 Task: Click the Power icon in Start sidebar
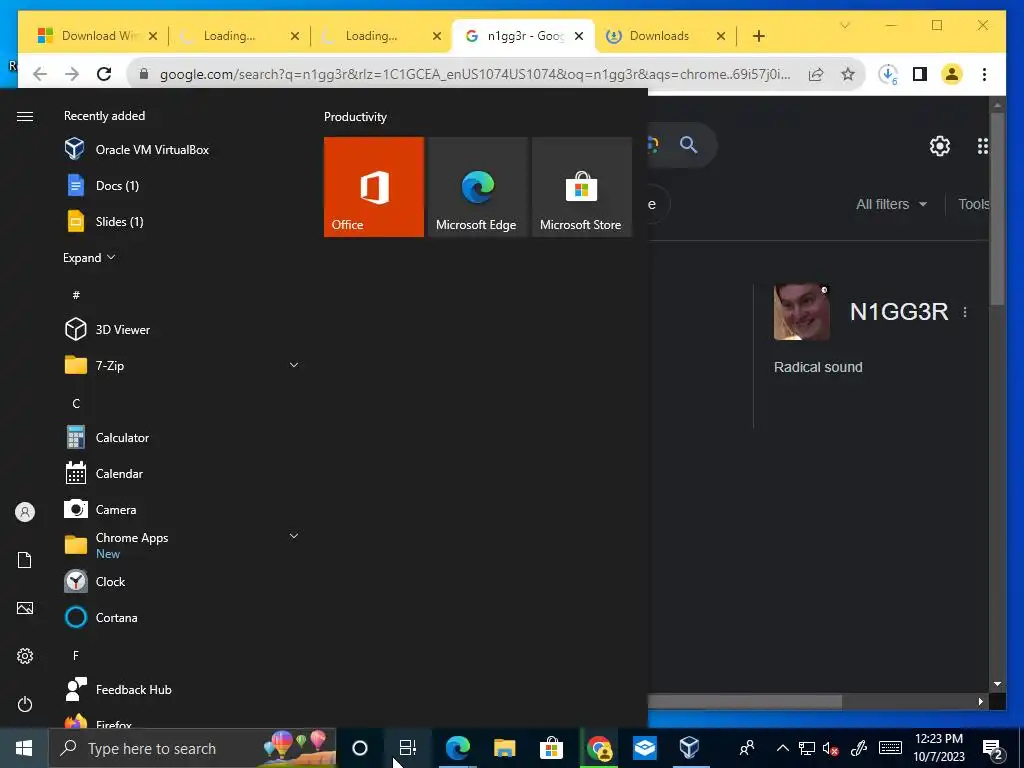tap(25, 704)
